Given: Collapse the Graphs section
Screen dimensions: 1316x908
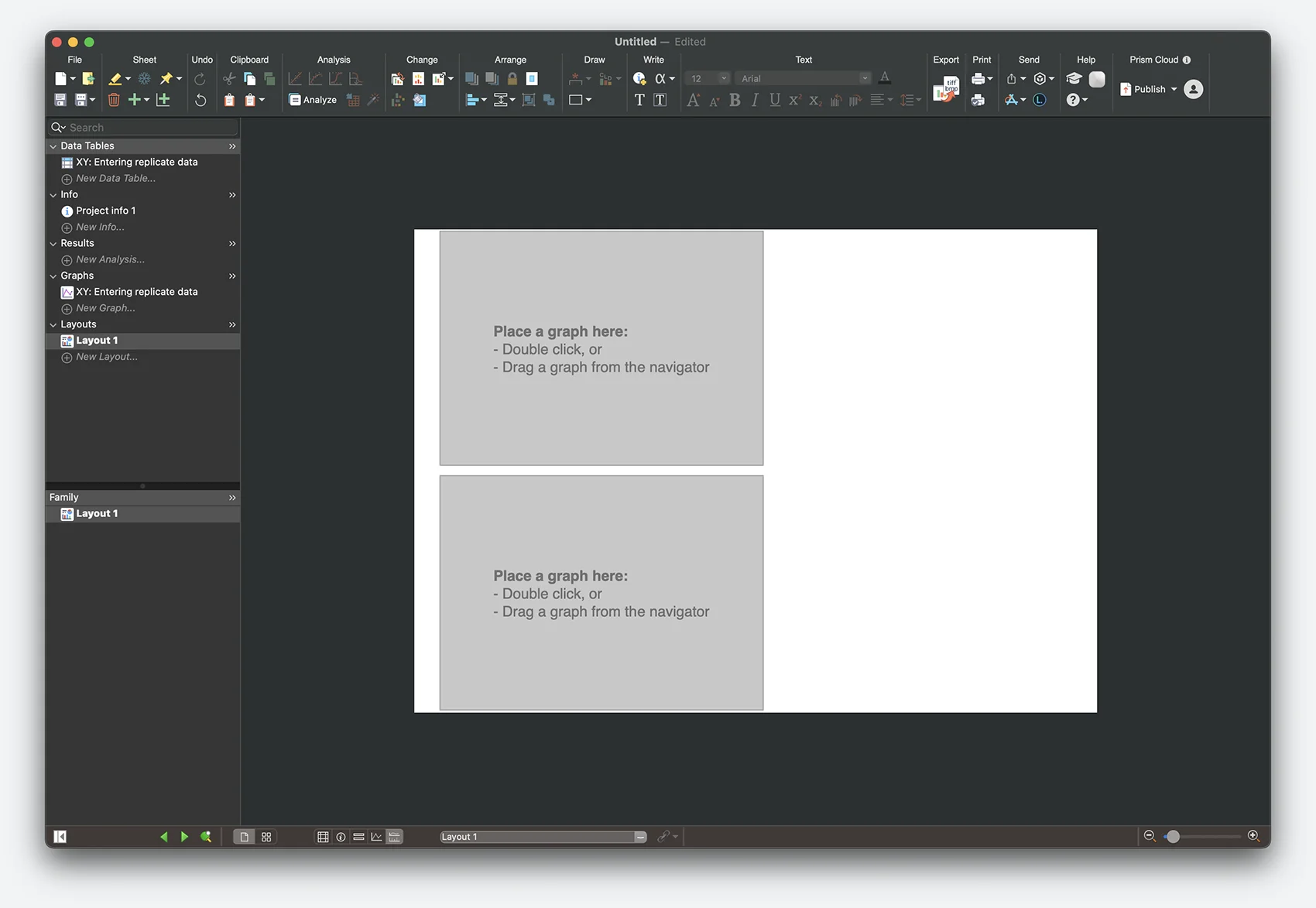Looking at the screenshot, I should 53,276.
